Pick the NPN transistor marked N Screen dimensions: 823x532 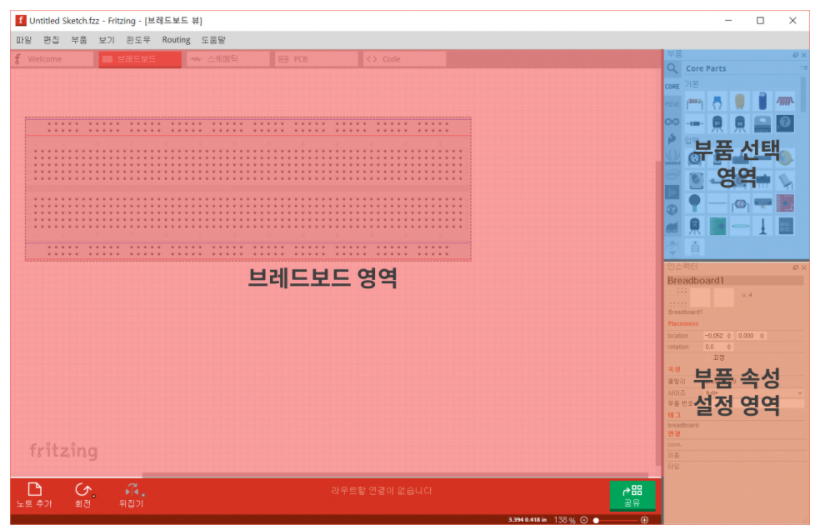point(740,124)
